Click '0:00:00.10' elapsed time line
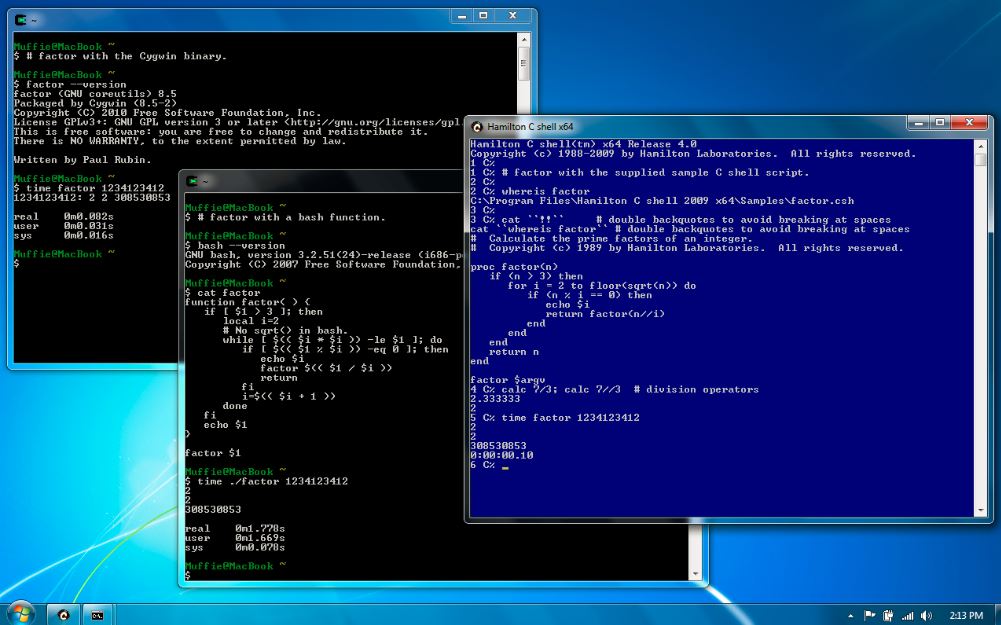The height and width of the screenshot is (625, 1001). click(x=502, y=455)
